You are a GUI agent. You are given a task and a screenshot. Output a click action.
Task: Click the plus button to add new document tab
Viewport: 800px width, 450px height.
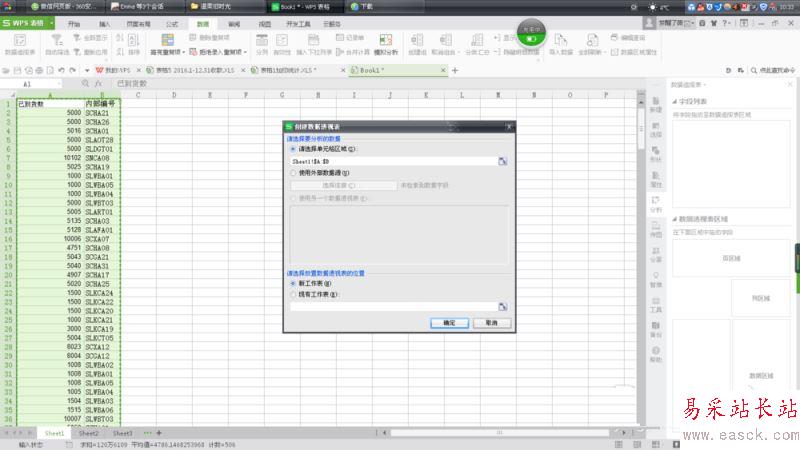click(455, 70)
